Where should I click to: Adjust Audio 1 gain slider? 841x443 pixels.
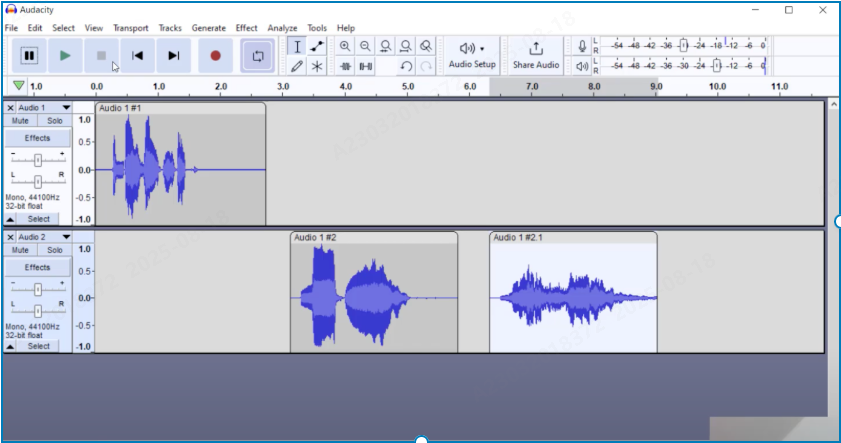tap(38, 160)
